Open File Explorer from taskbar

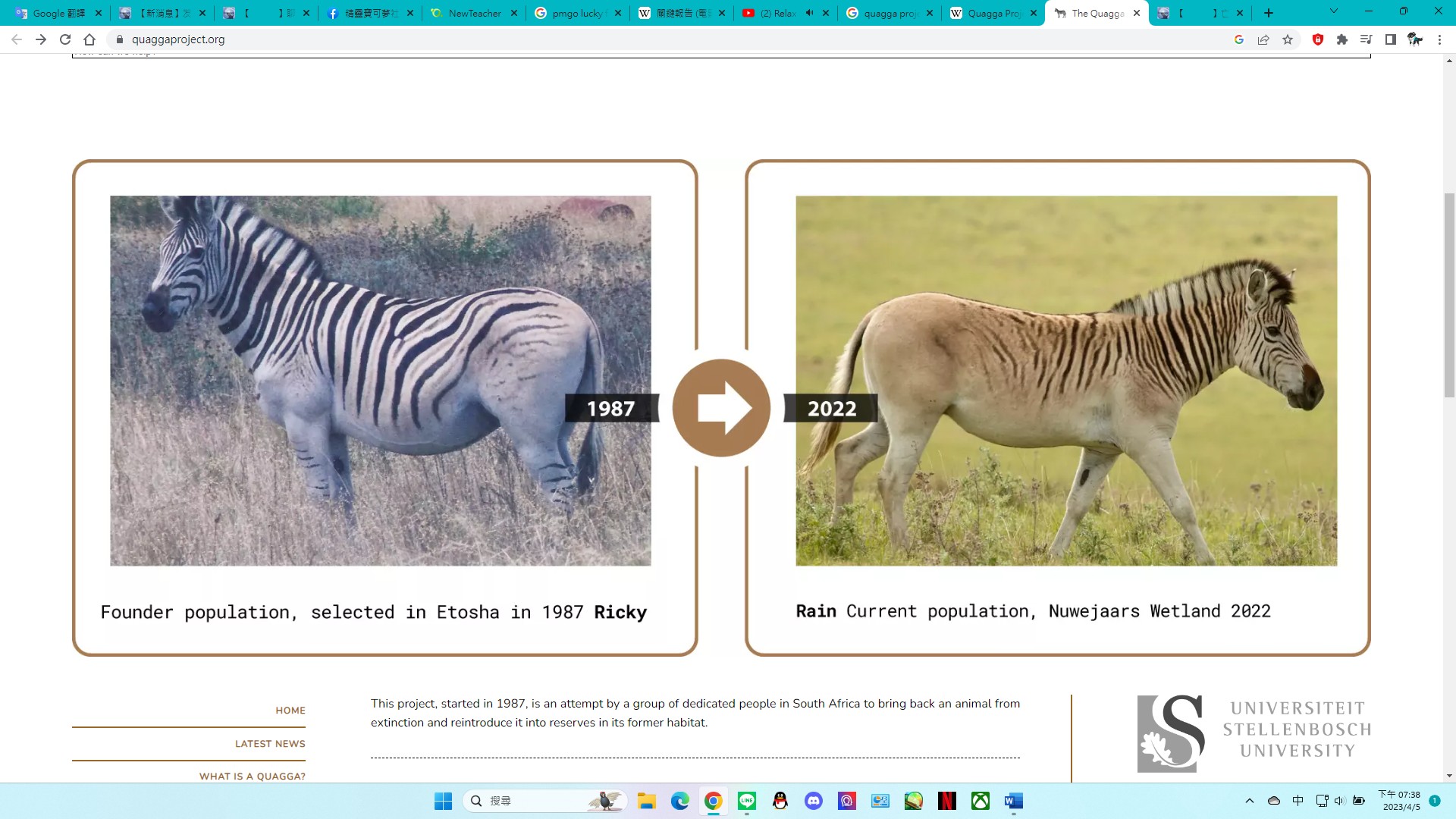click(646, 801)
